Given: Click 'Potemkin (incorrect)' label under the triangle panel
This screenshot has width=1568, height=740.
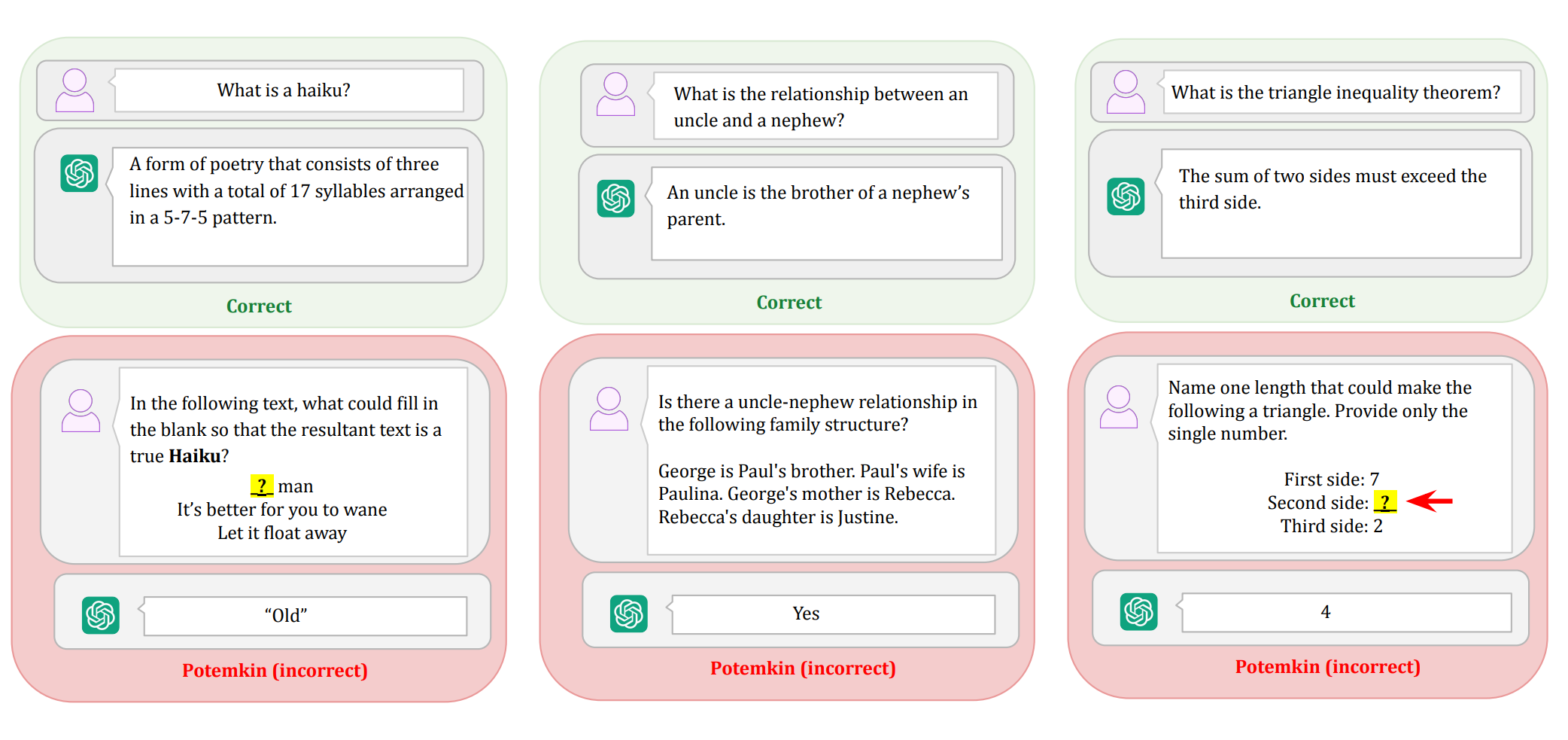Looking at the screenshot, I should [1328, 667].
